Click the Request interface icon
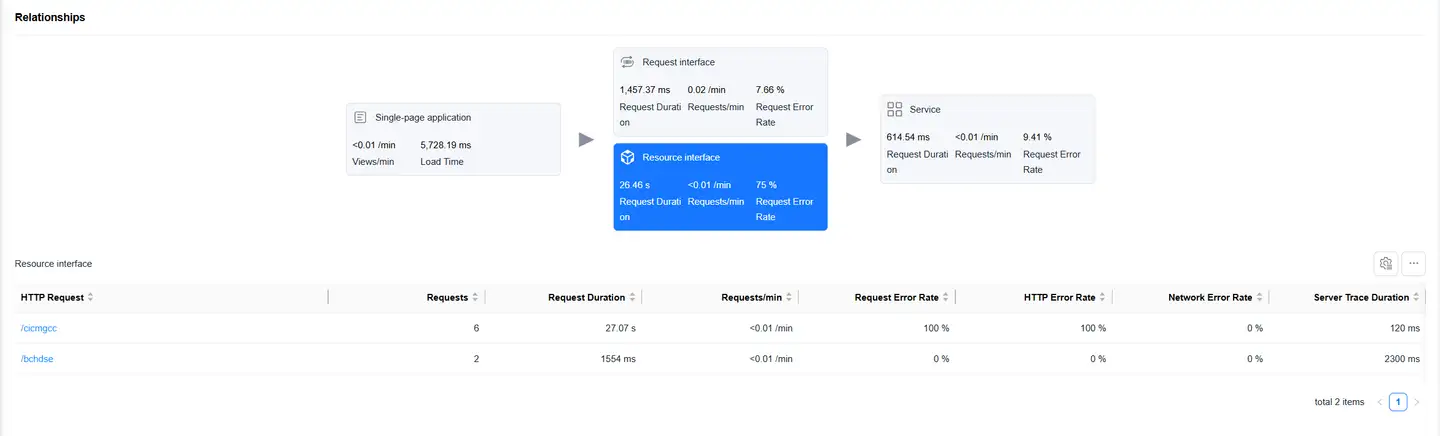1440x436 pixels. click(x=627, y=62)
